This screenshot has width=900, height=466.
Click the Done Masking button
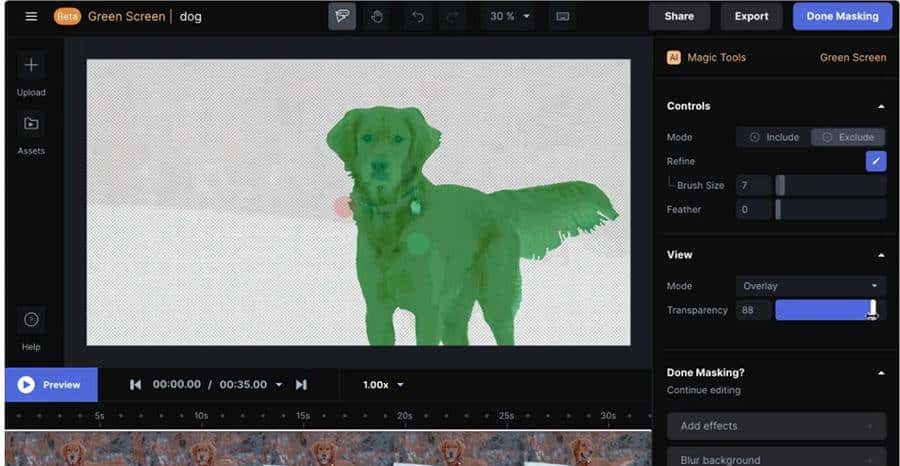(x=842, y=16)
